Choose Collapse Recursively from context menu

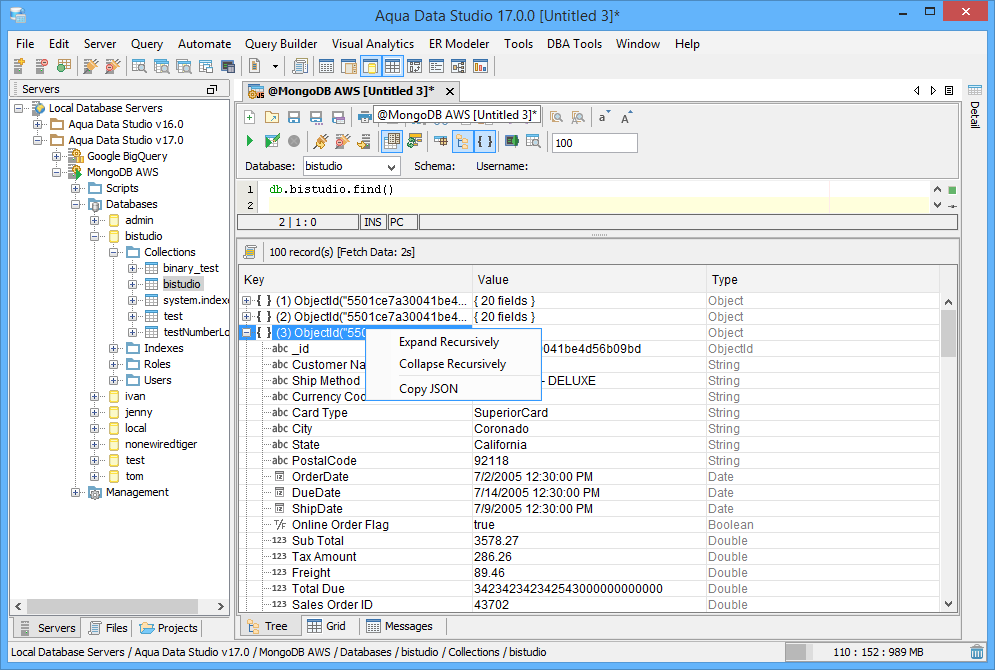coord(454,364)
